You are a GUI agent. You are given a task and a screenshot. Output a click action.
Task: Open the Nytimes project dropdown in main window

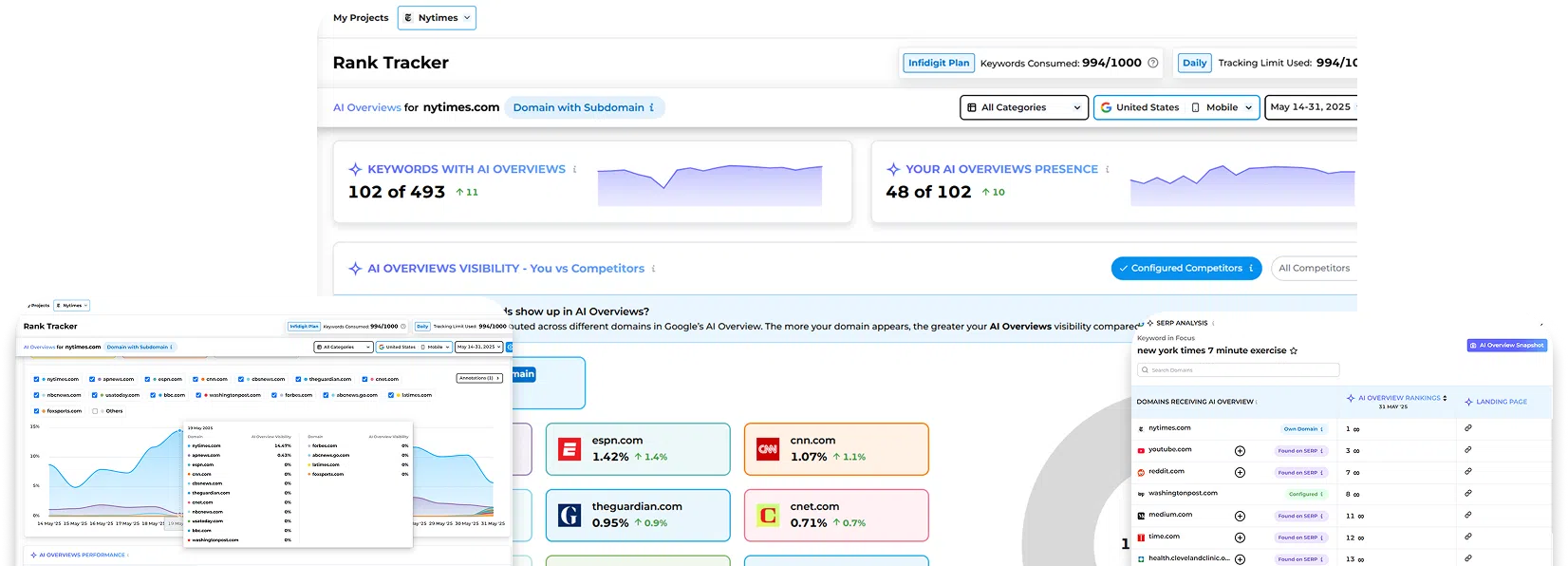(x=437, y=18)
